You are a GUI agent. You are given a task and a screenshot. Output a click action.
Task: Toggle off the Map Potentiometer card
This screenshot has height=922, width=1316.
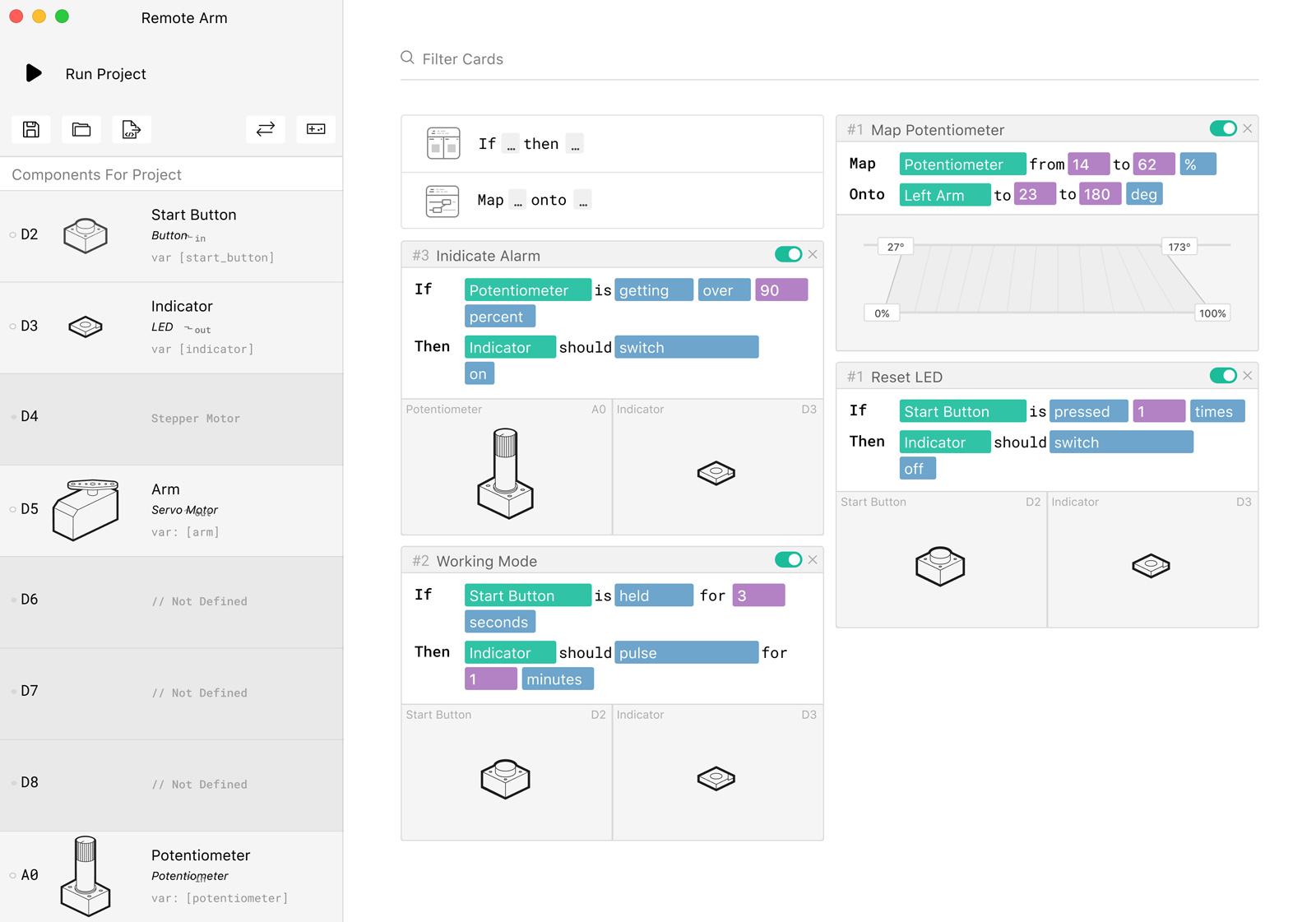pyautogui.click(x=1225, y=128)
